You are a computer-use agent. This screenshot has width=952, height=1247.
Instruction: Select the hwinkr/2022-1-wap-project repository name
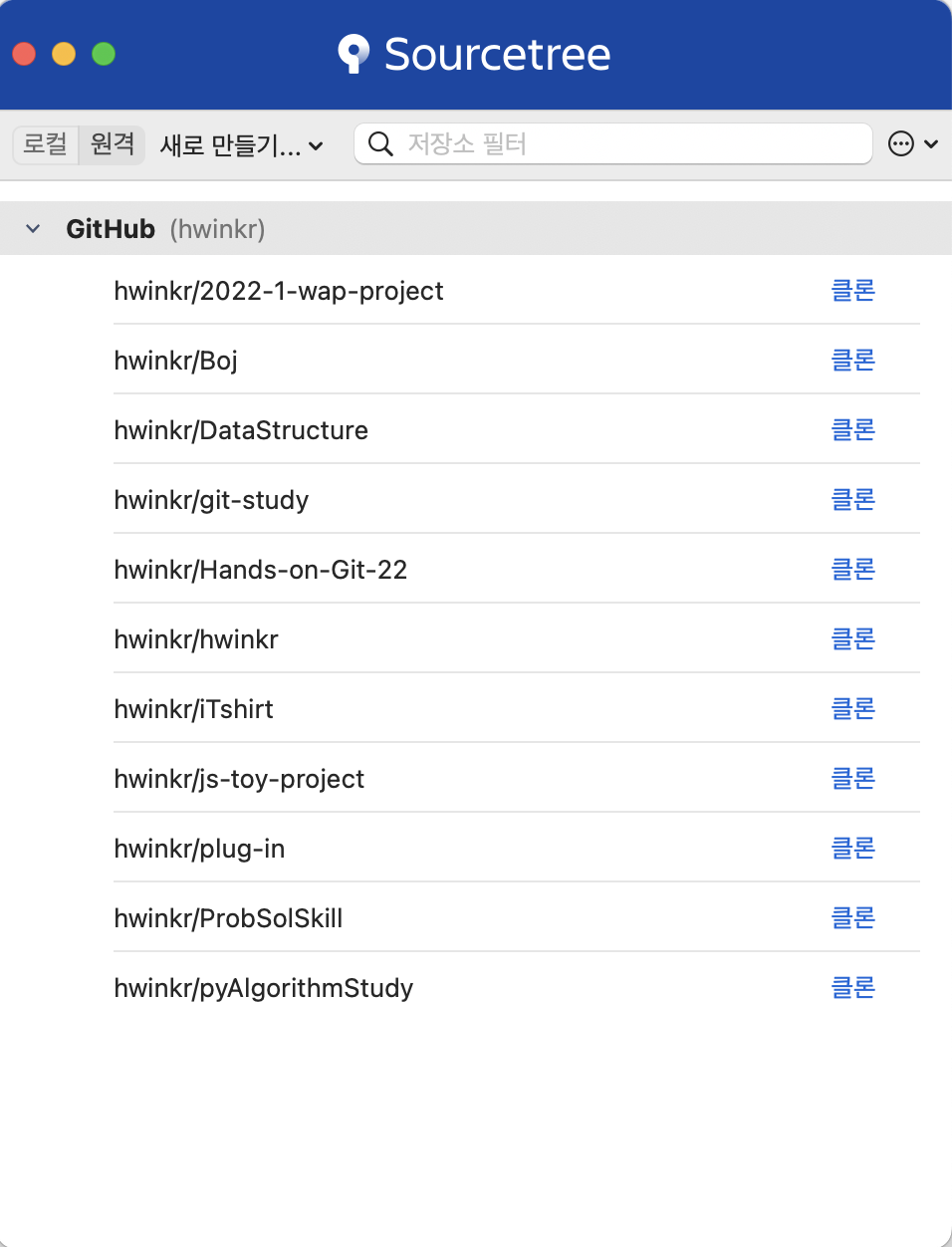tap(279, 291)
